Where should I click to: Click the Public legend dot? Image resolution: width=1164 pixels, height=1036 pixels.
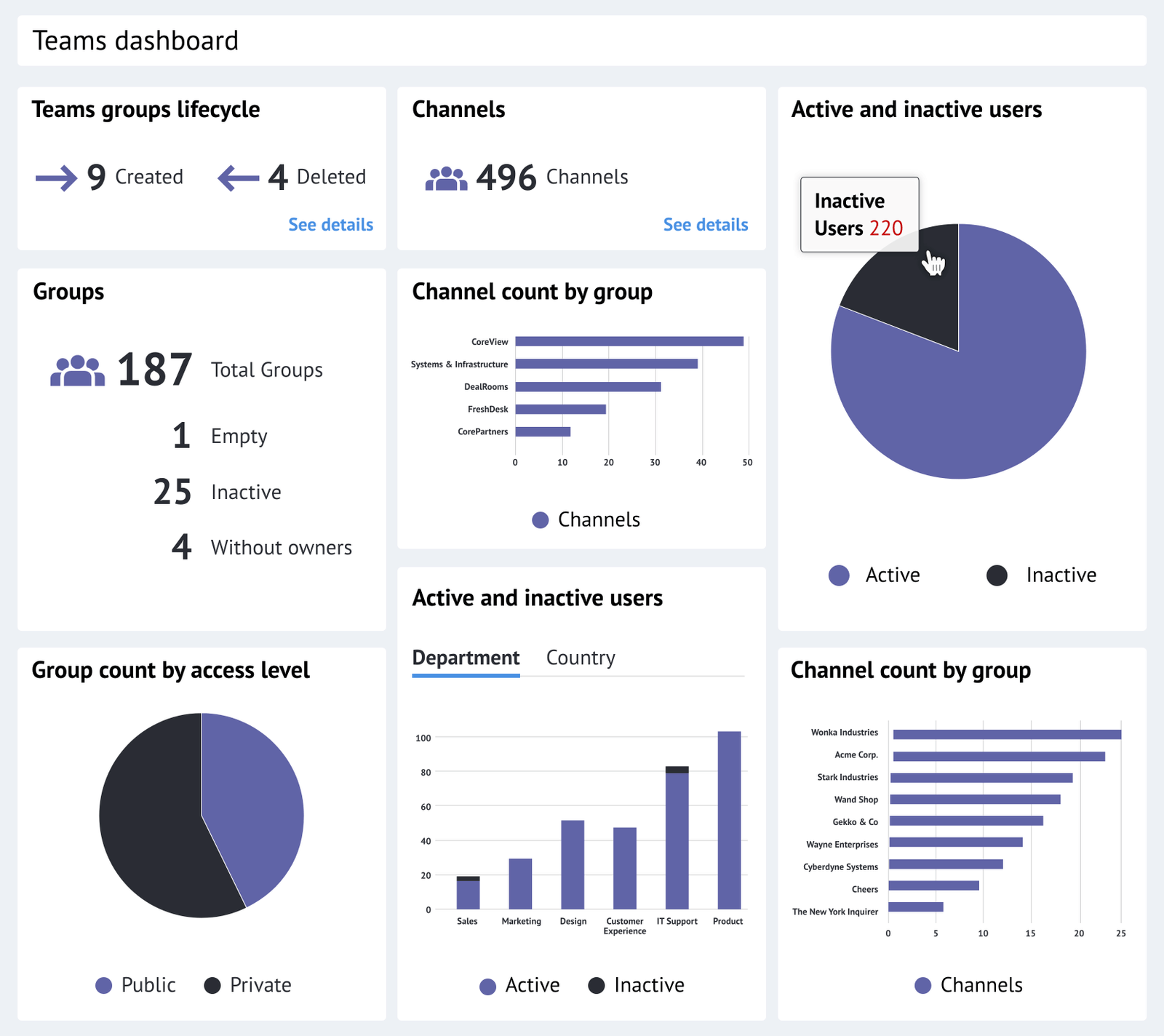105,985
